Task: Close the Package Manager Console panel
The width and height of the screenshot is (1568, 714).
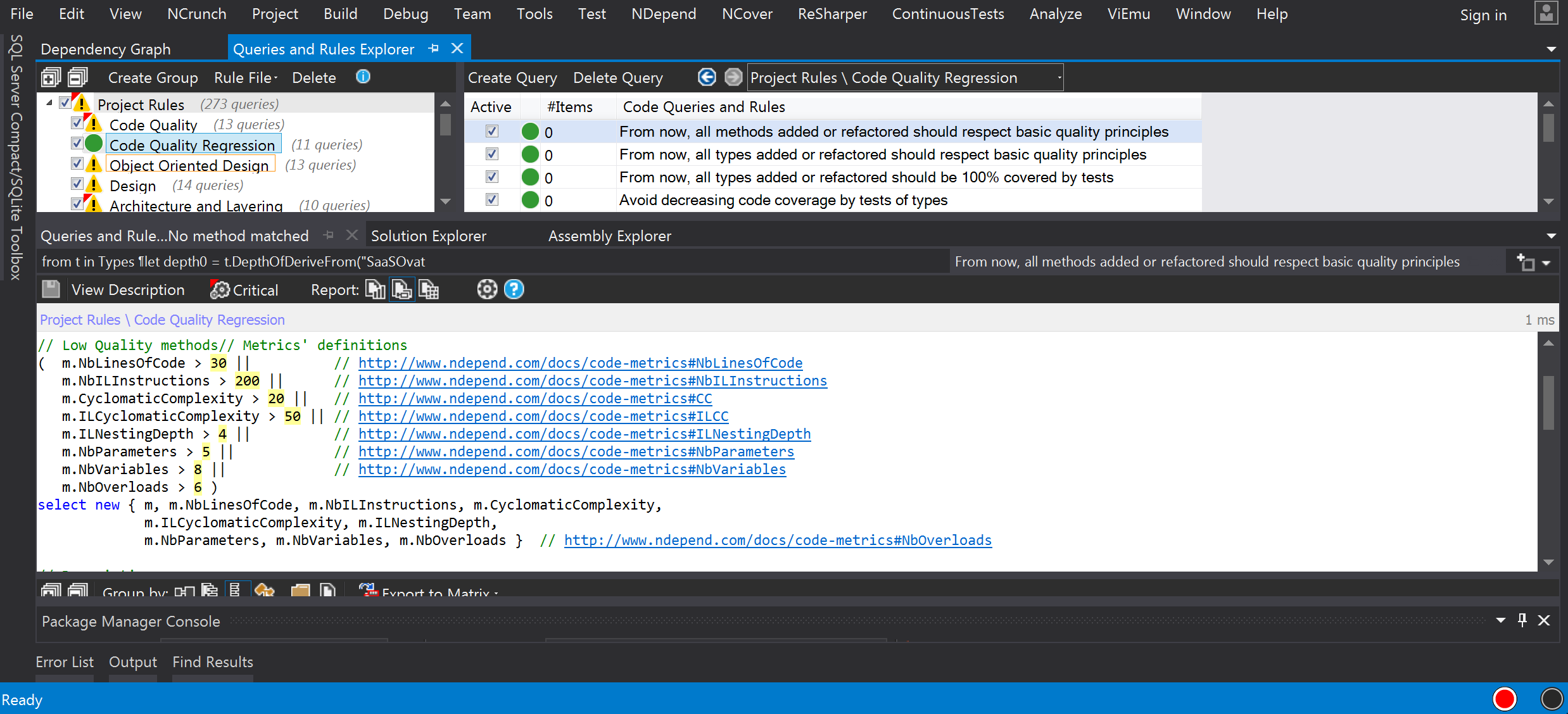Action: 1545,620
